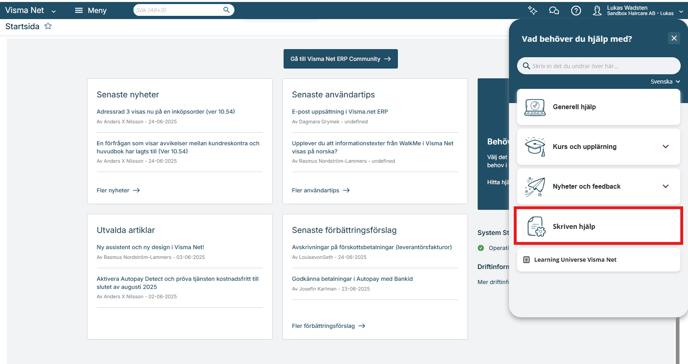Open Fler användartips link
This screenshot has width=688, height=364.
[321, 190]
